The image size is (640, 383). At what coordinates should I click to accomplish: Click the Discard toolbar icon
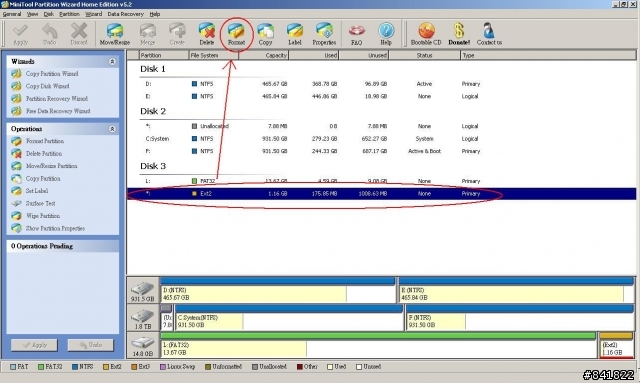(x=79, y=34)
